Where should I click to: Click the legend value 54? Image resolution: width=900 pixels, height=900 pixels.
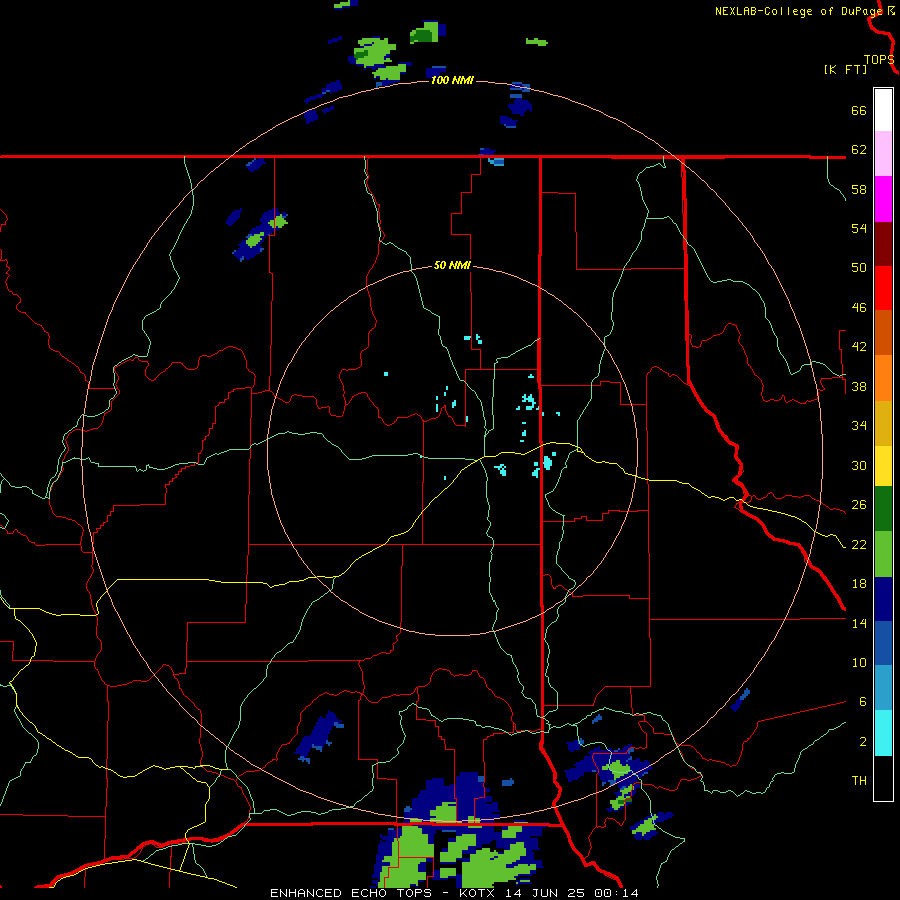(x=859, y=228)
